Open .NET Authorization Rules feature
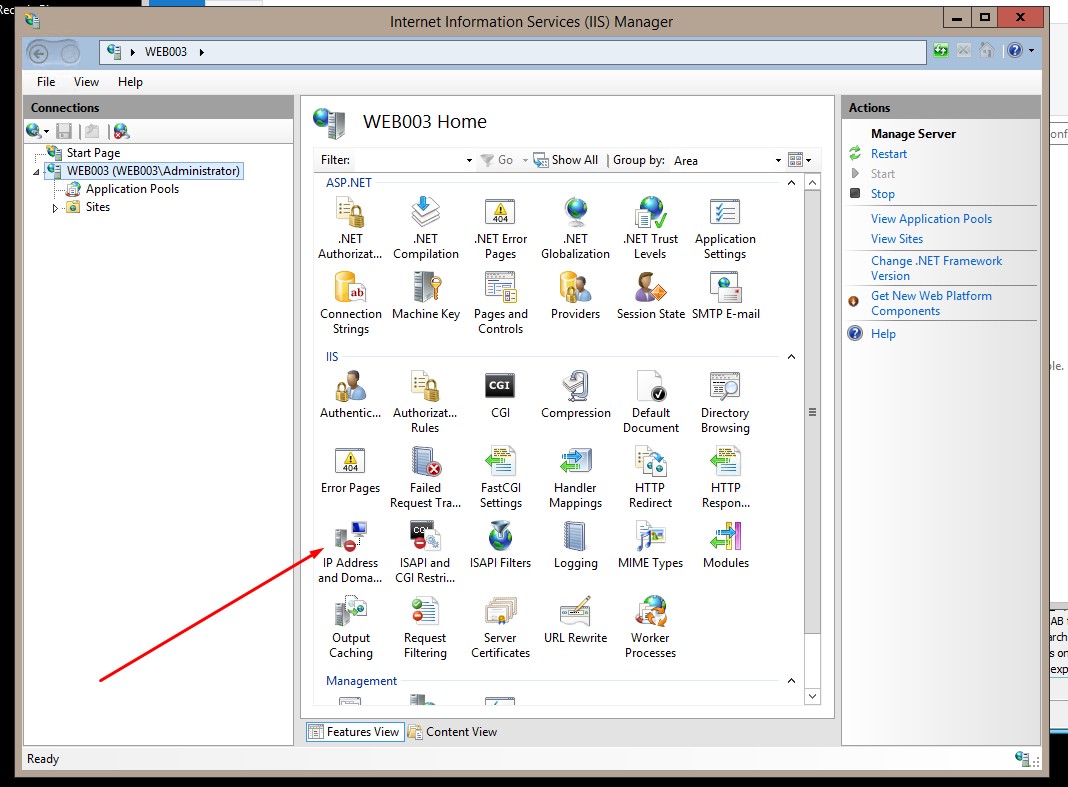 (350, 228)
